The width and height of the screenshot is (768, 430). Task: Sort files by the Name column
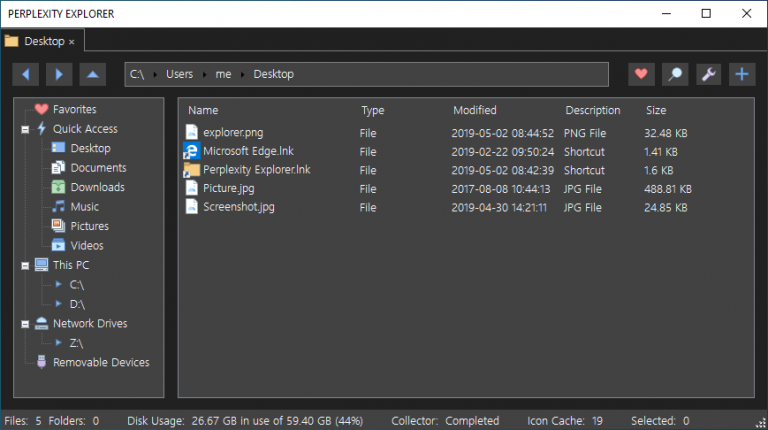pos(203,110)
